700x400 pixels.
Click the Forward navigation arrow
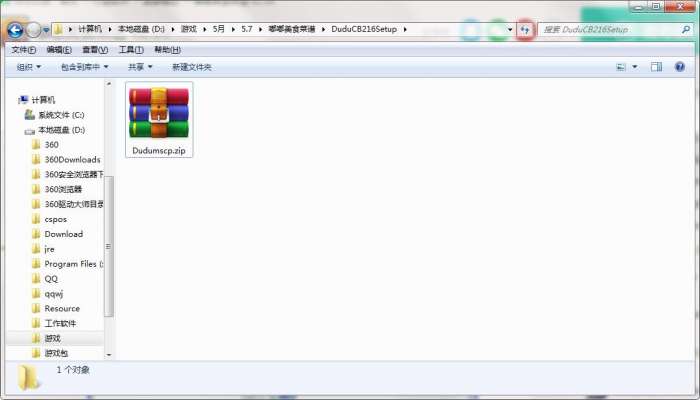coord(33,30)
